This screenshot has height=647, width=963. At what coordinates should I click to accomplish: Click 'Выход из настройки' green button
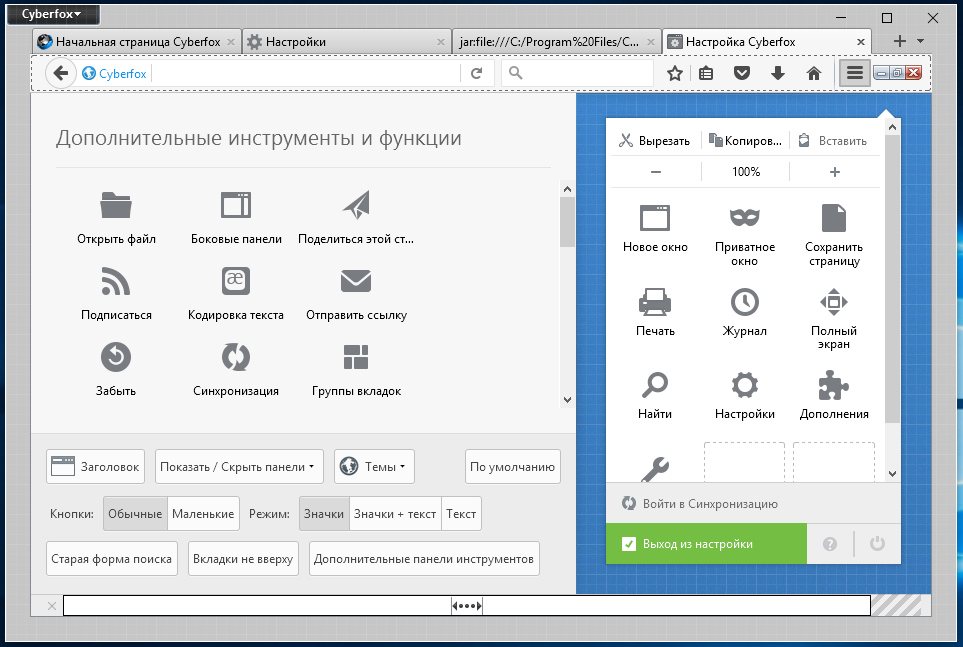[706, 544]
